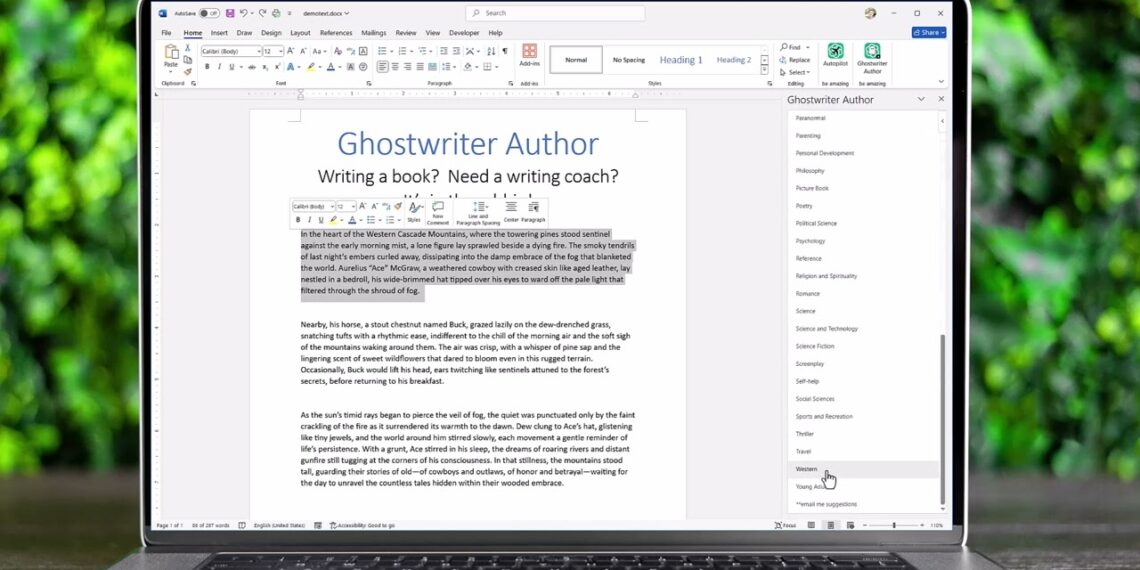Toggle Italic in the floating mini toolbar
Screen dimensions: 1140x570
309,220
